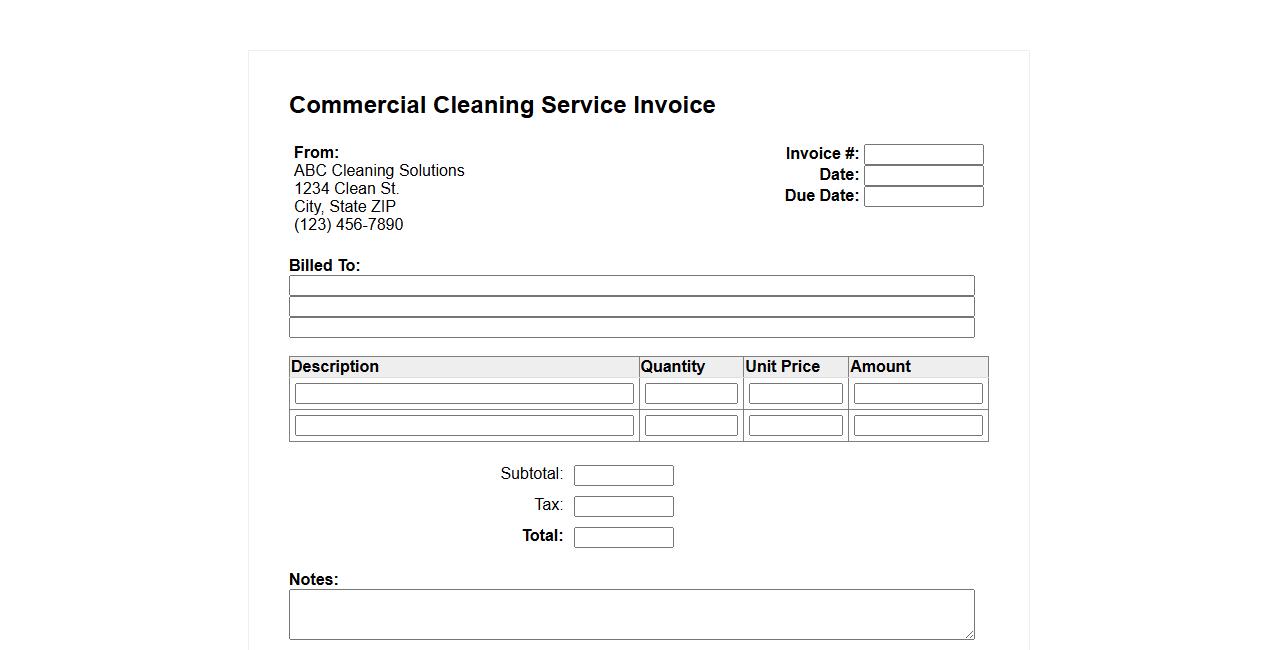Focus the Date field under Invoice #
The height and width of the screenshot is (650, 1278).
tap(923, 175)
